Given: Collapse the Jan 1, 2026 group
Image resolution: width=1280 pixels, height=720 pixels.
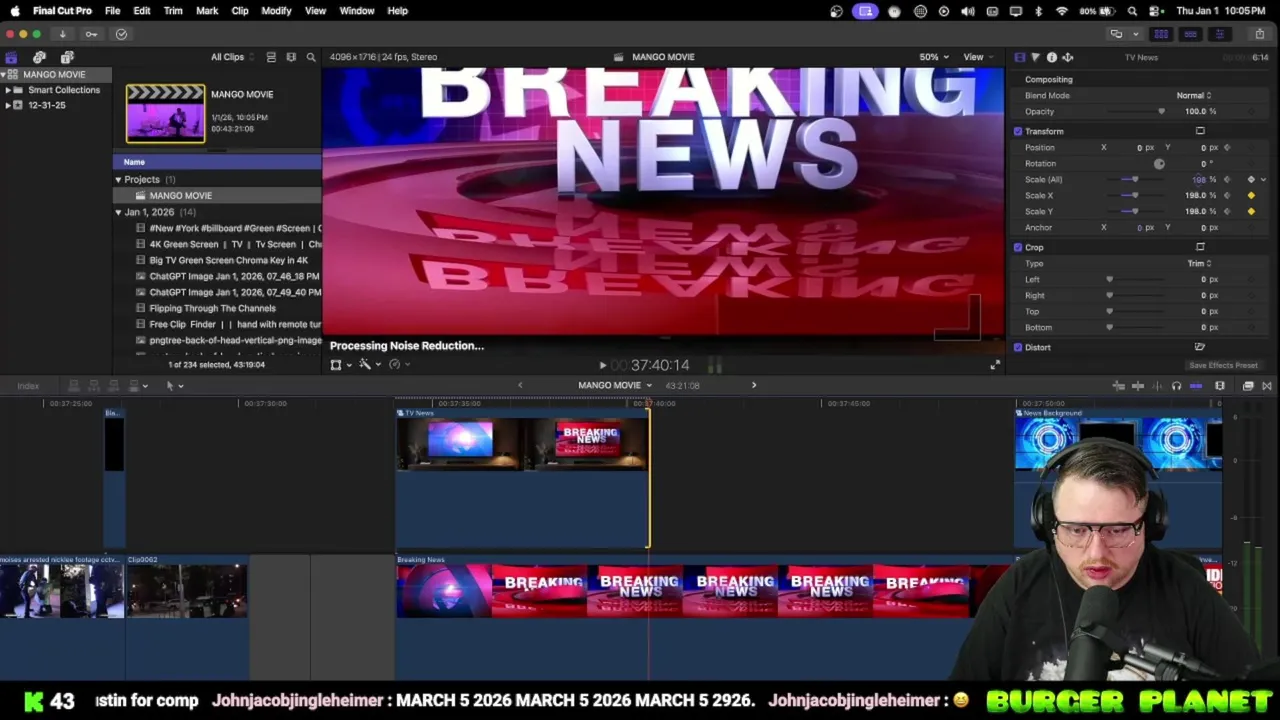Looking at the screenshot, I should [x=118, y=213].
